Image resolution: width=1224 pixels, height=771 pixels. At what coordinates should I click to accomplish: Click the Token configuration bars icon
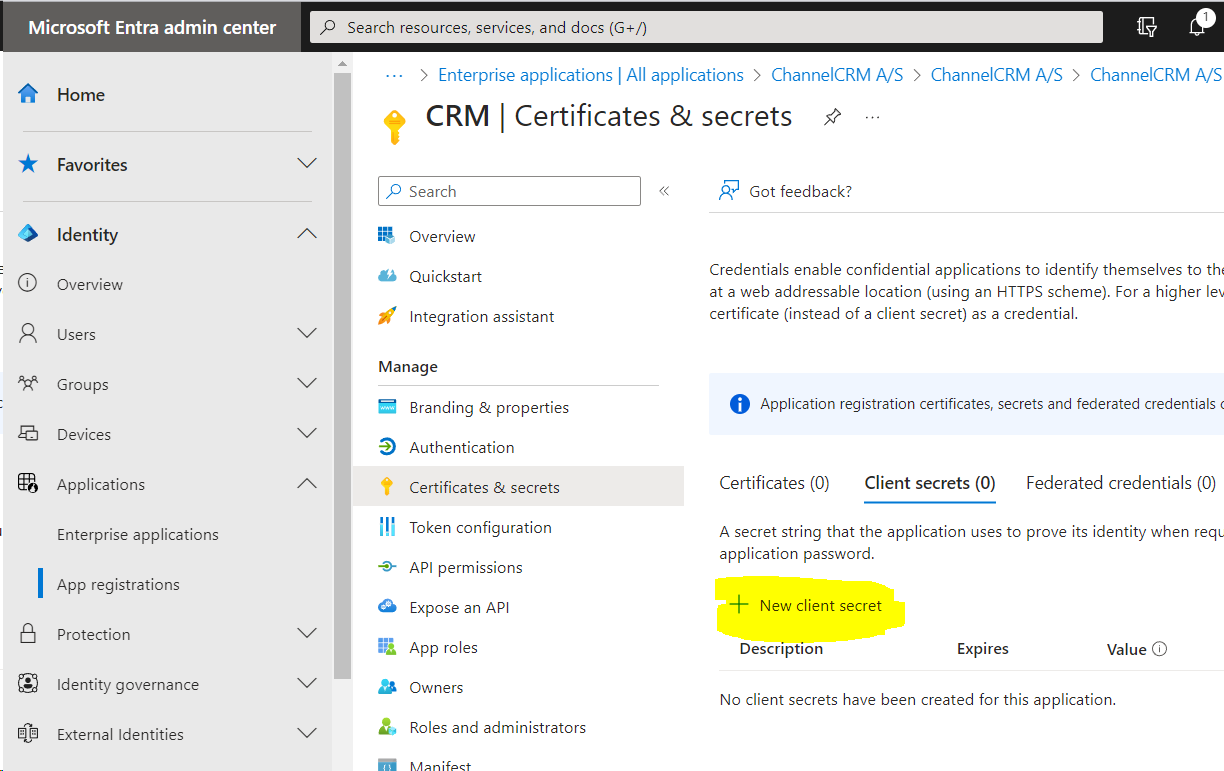387,527
